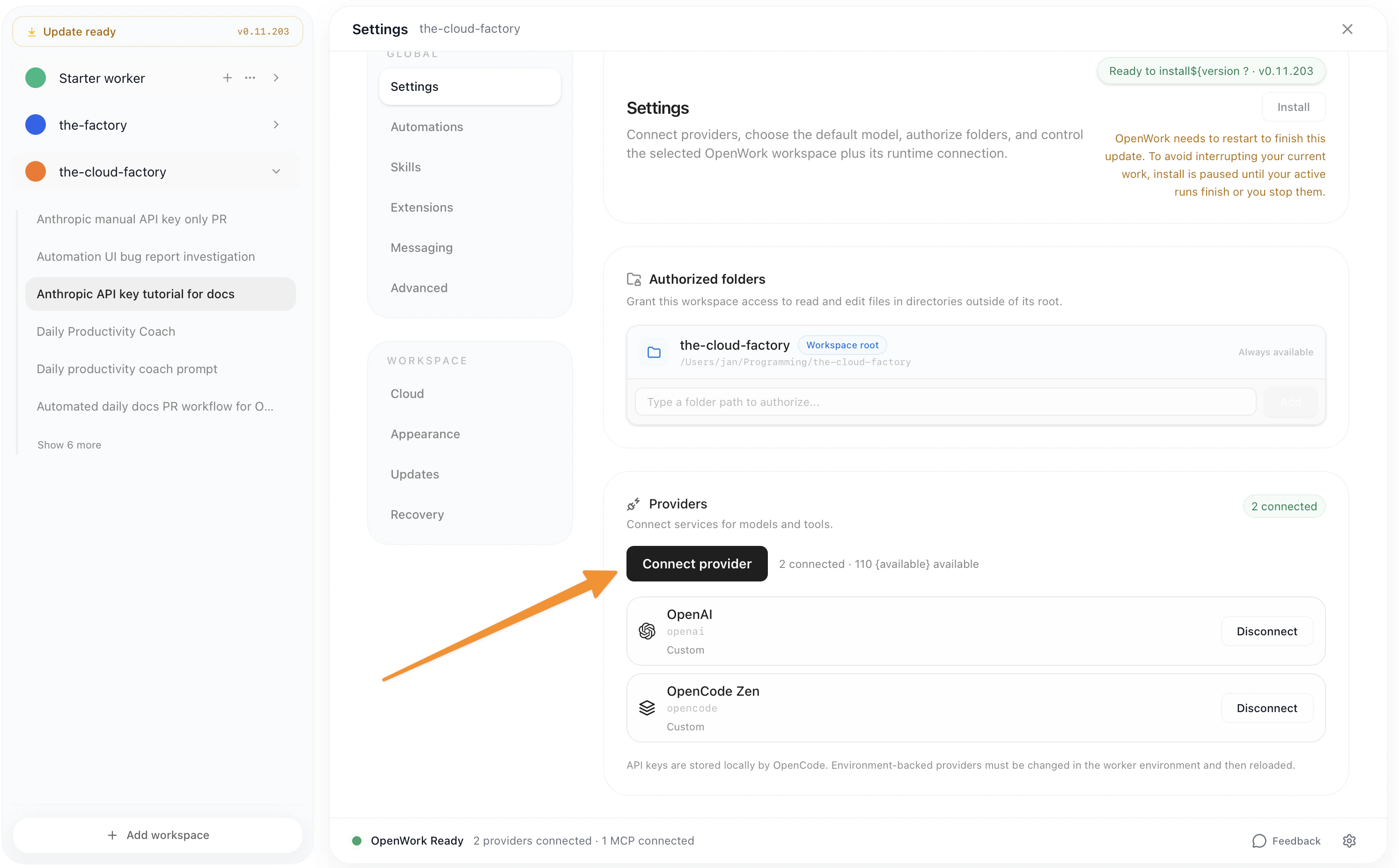
Task: Click the download icon in Update ready banner
Action: pyautogui.click(x=33, y=31)
